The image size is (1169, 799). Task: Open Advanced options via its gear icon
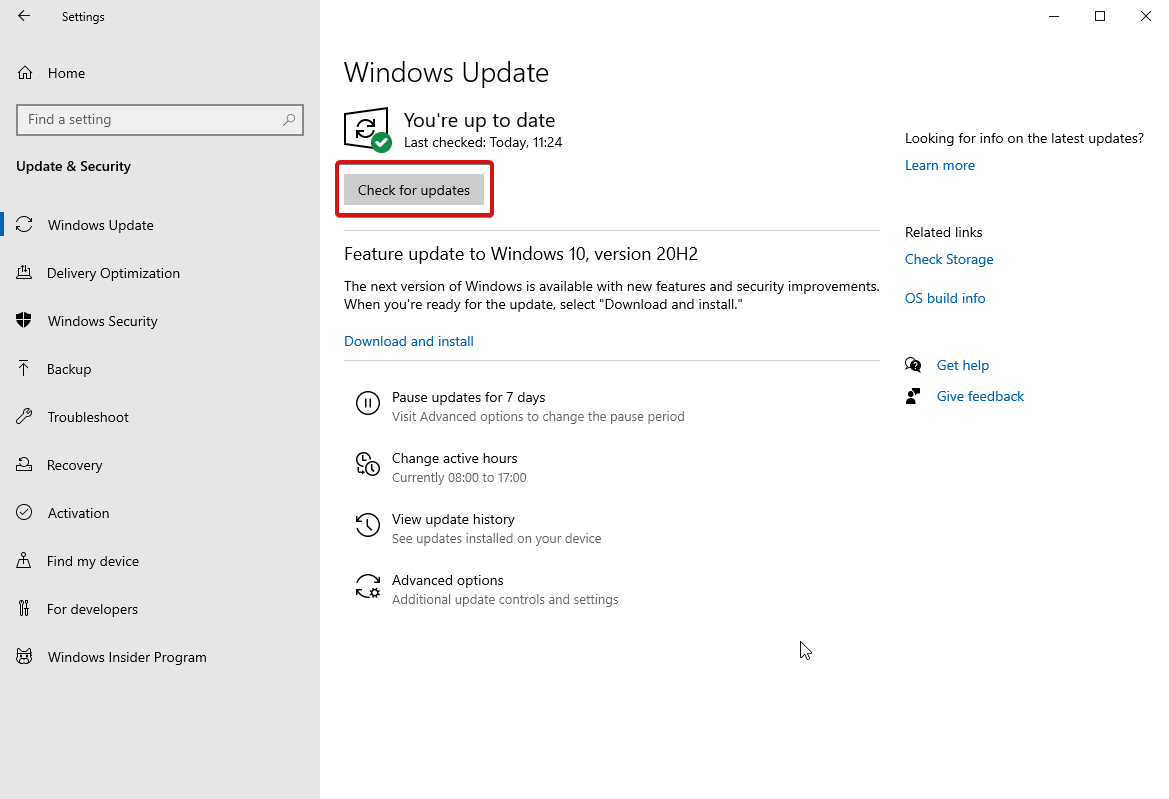tap(368, 586)
